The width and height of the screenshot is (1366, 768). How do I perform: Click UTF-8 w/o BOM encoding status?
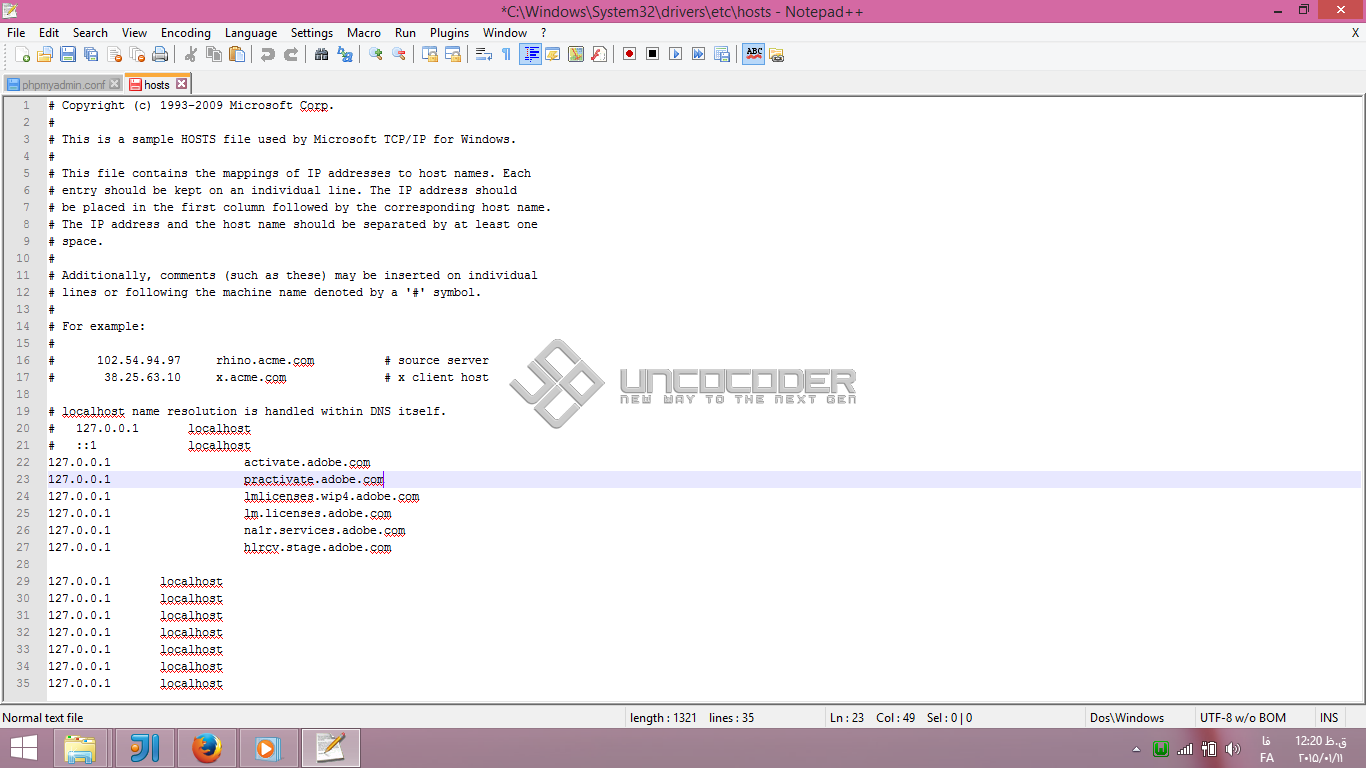click(1243, 718)
